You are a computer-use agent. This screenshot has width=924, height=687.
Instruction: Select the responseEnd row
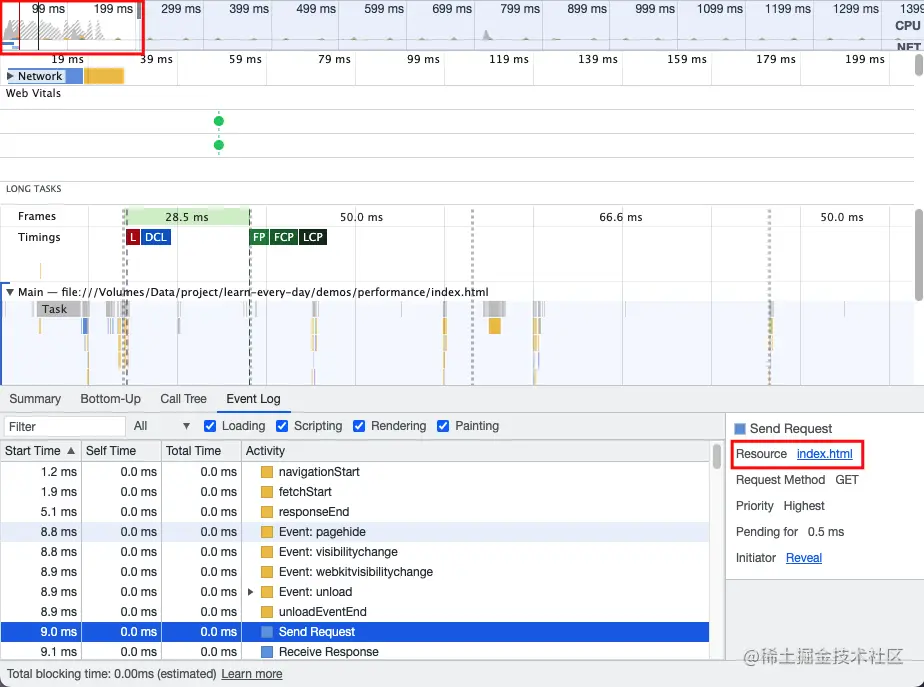coord(355,512)
